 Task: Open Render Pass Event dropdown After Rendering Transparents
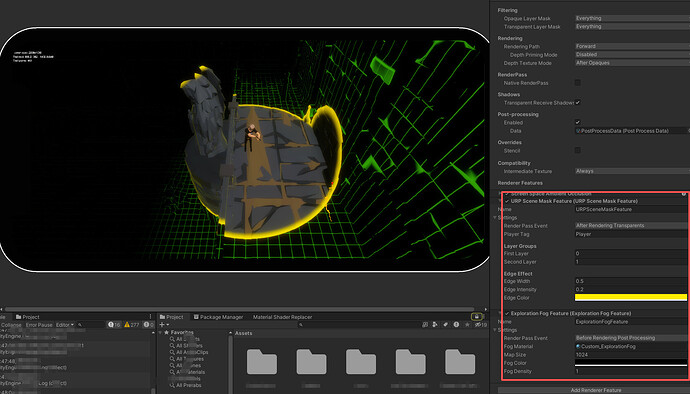[x=631, y=225]
